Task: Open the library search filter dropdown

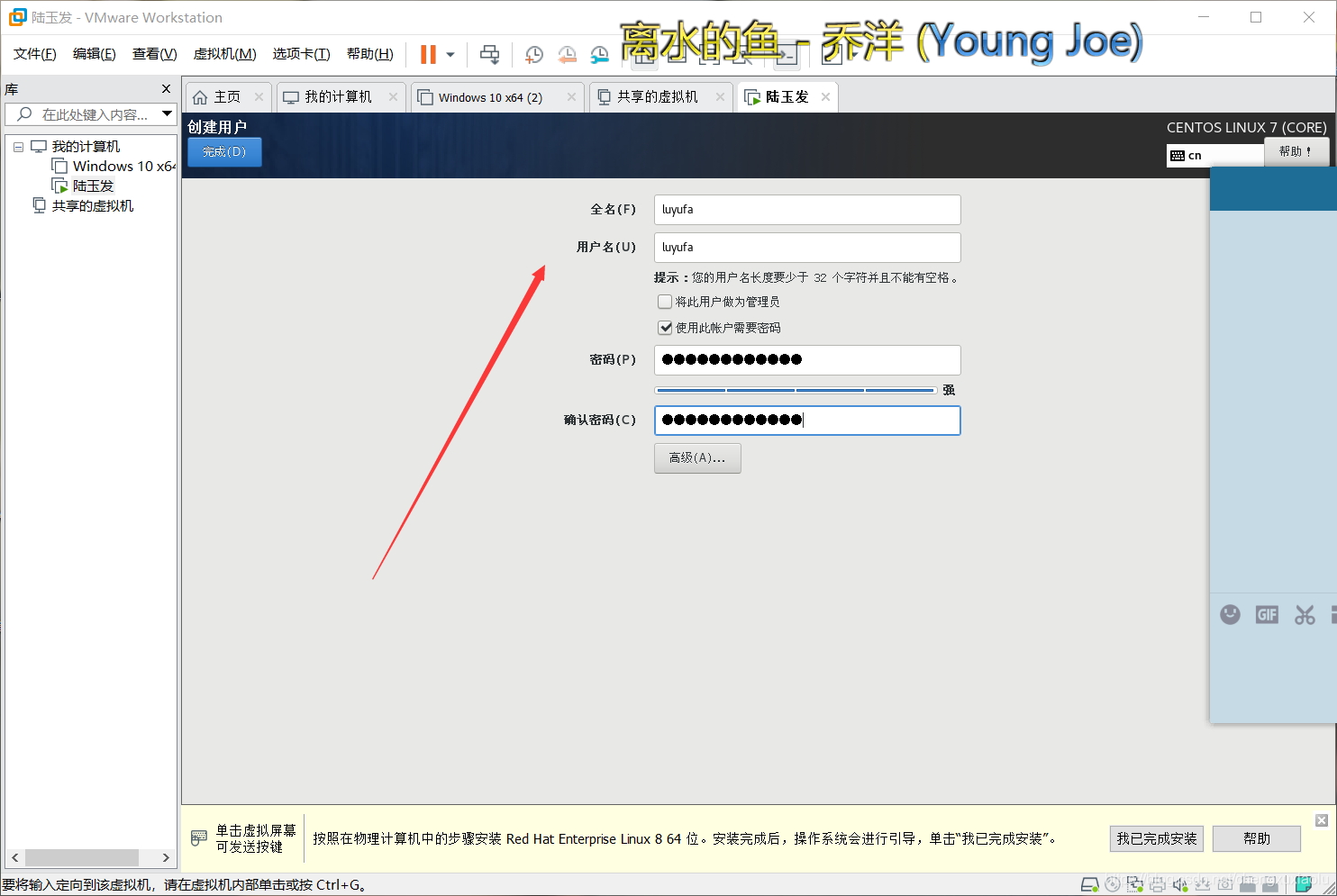Action: 167,113
